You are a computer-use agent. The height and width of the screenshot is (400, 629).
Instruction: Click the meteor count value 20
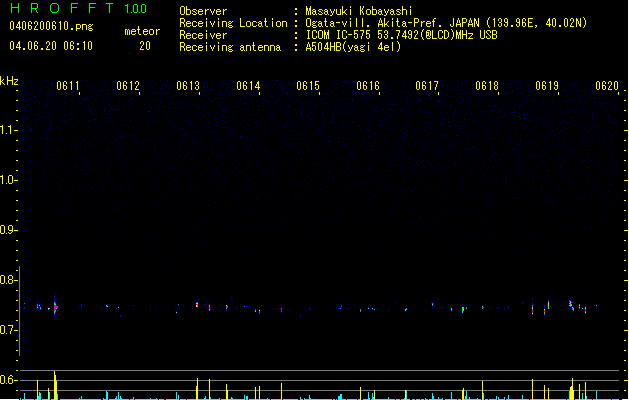tap(145, 46)
